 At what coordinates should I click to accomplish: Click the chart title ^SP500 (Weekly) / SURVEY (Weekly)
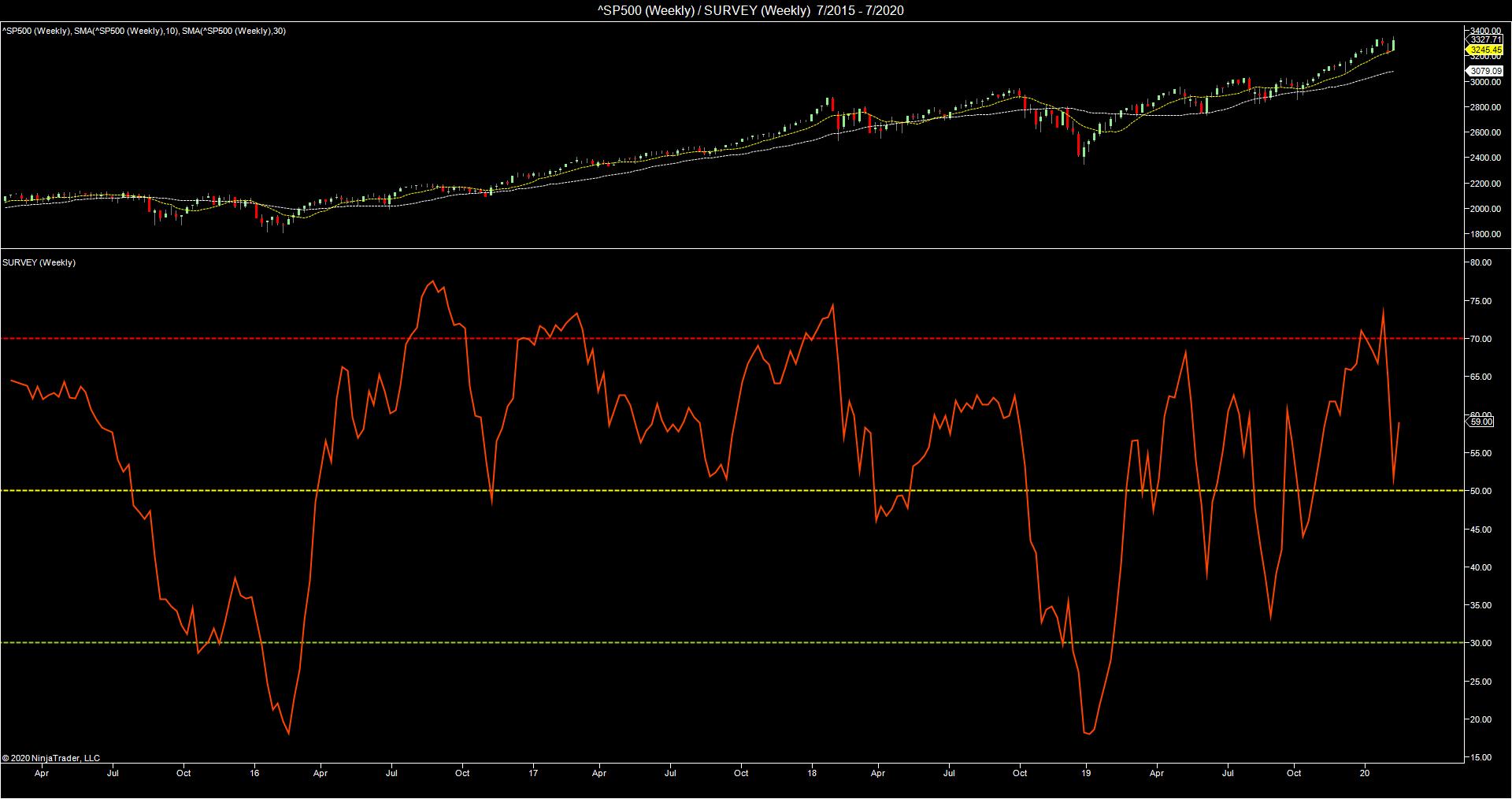click(x=756, y=10)
